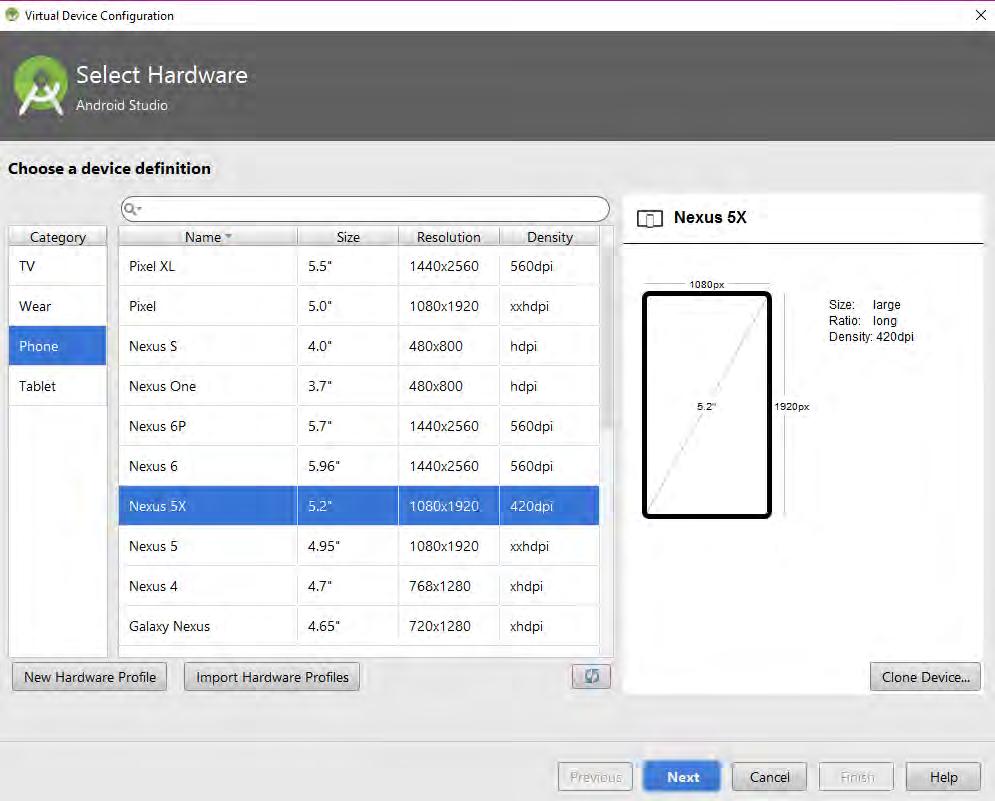Click the 5.96" size cell
This screenshot has height=801, width=995.
click(348, 466)
